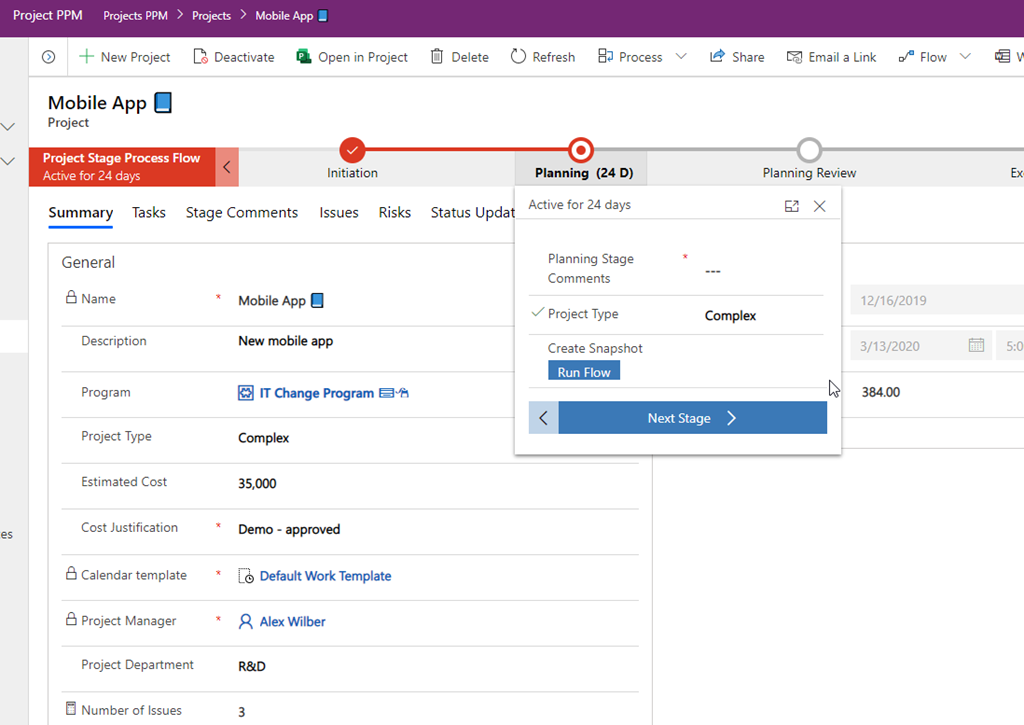The image size is (1024, 725).
Task: Click the lock icon beside Project Manager
Action: point(71,619)
